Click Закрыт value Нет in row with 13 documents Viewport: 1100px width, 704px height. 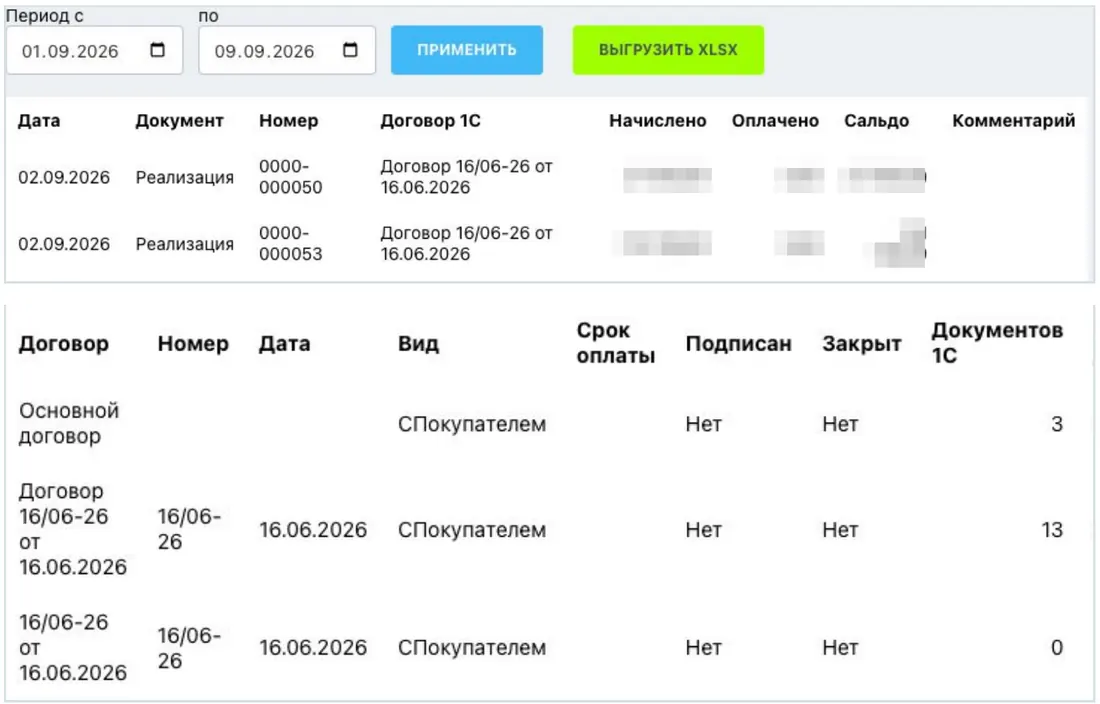pos(840,530)
